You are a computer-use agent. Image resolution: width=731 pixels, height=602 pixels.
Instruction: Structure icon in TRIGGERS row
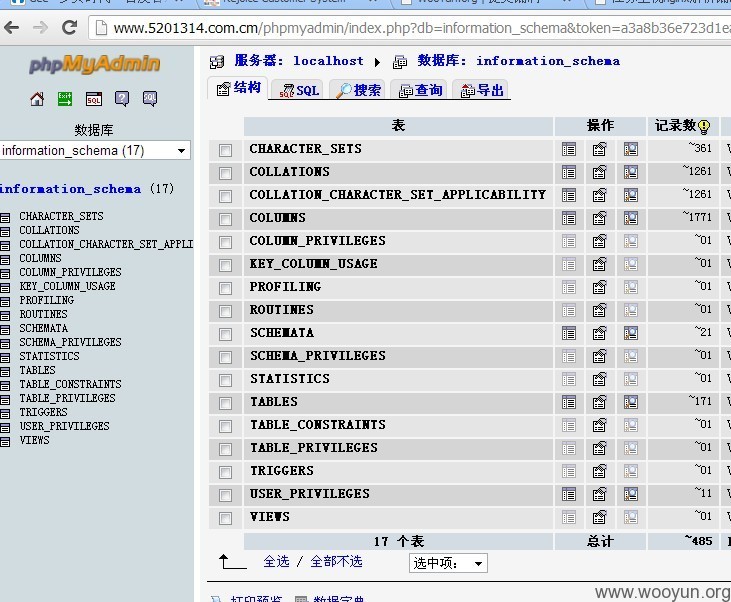pos(600,471)
